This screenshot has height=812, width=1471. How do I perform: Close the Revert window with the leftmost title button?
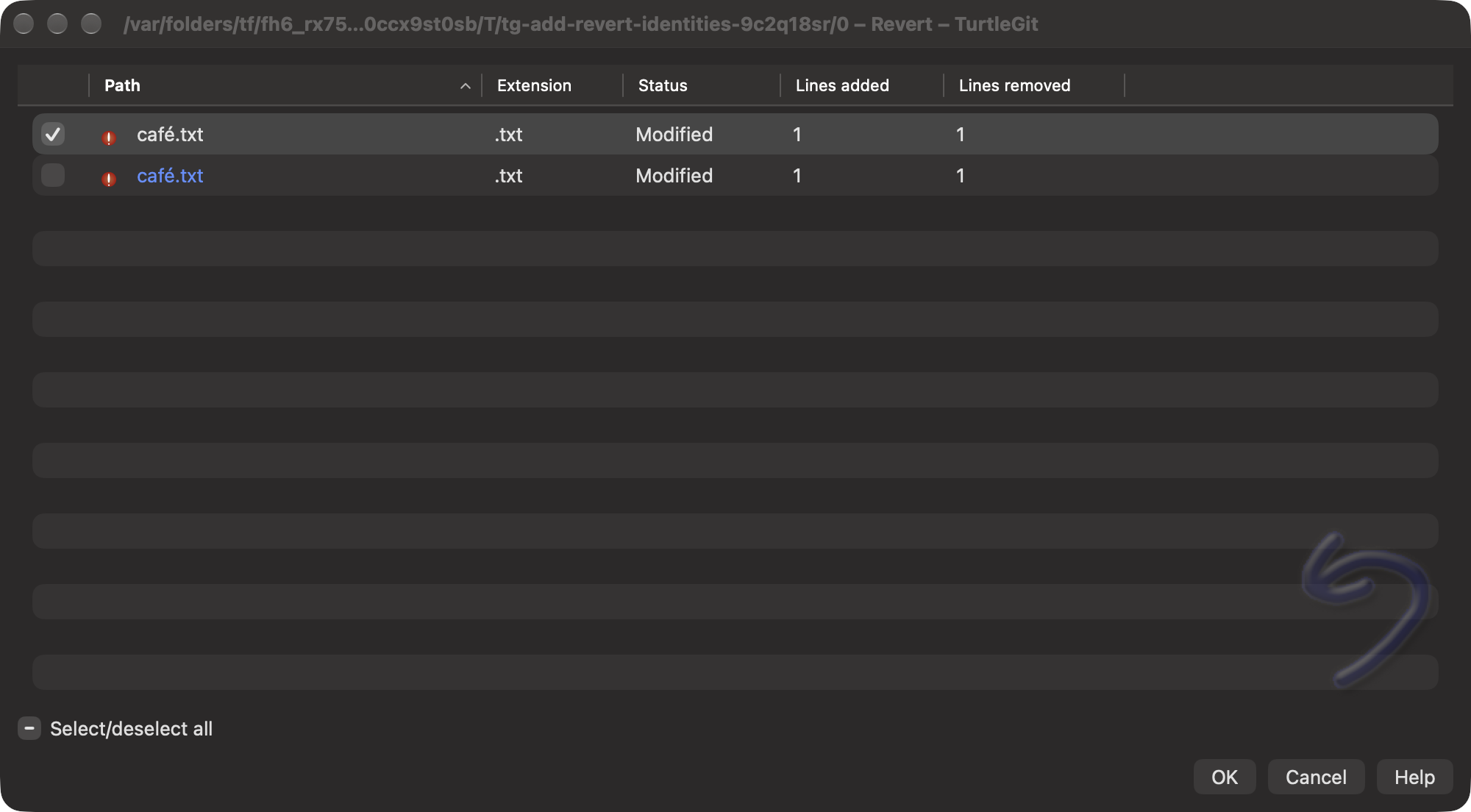pyautogui.click(x=24, y=24)
